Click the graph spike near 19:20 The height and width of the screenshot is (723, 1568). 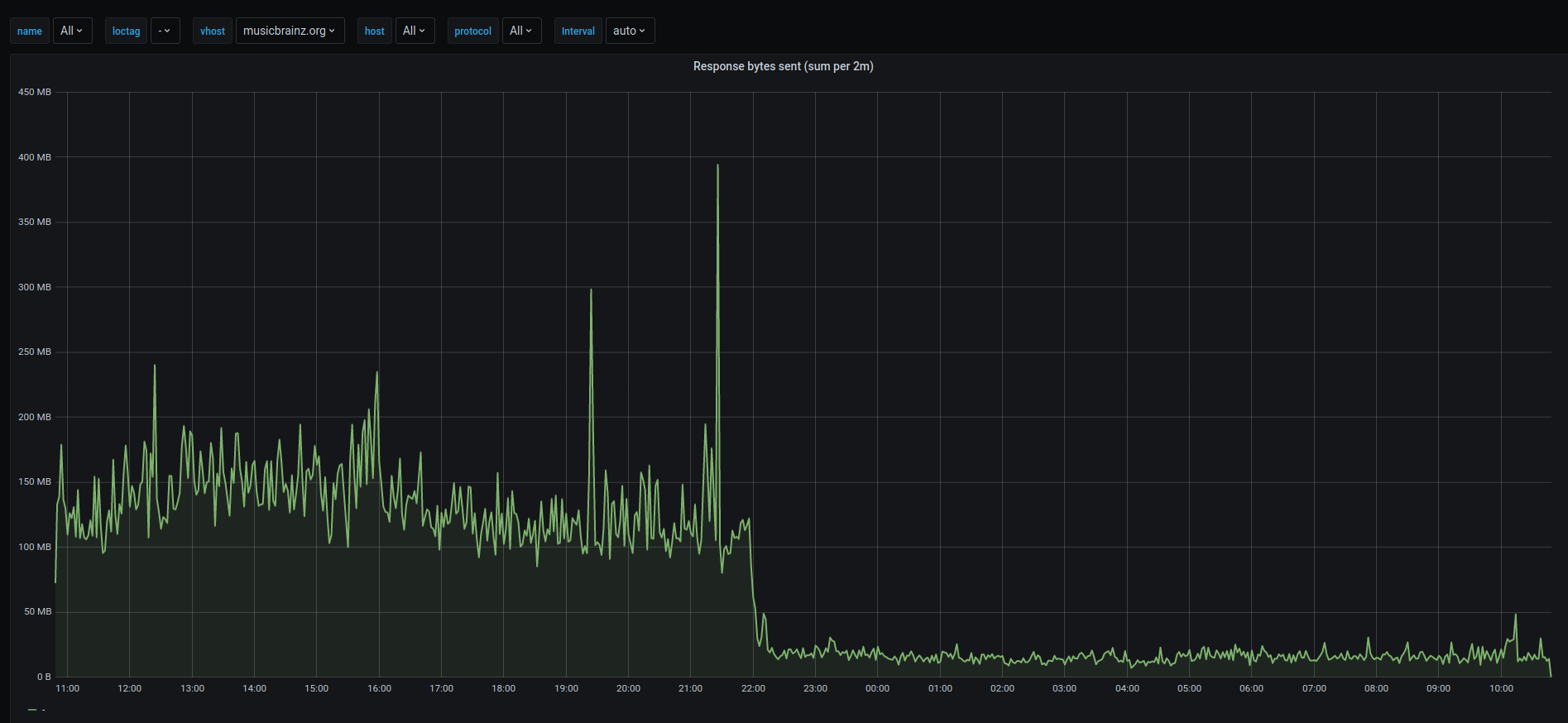(591, 290)
